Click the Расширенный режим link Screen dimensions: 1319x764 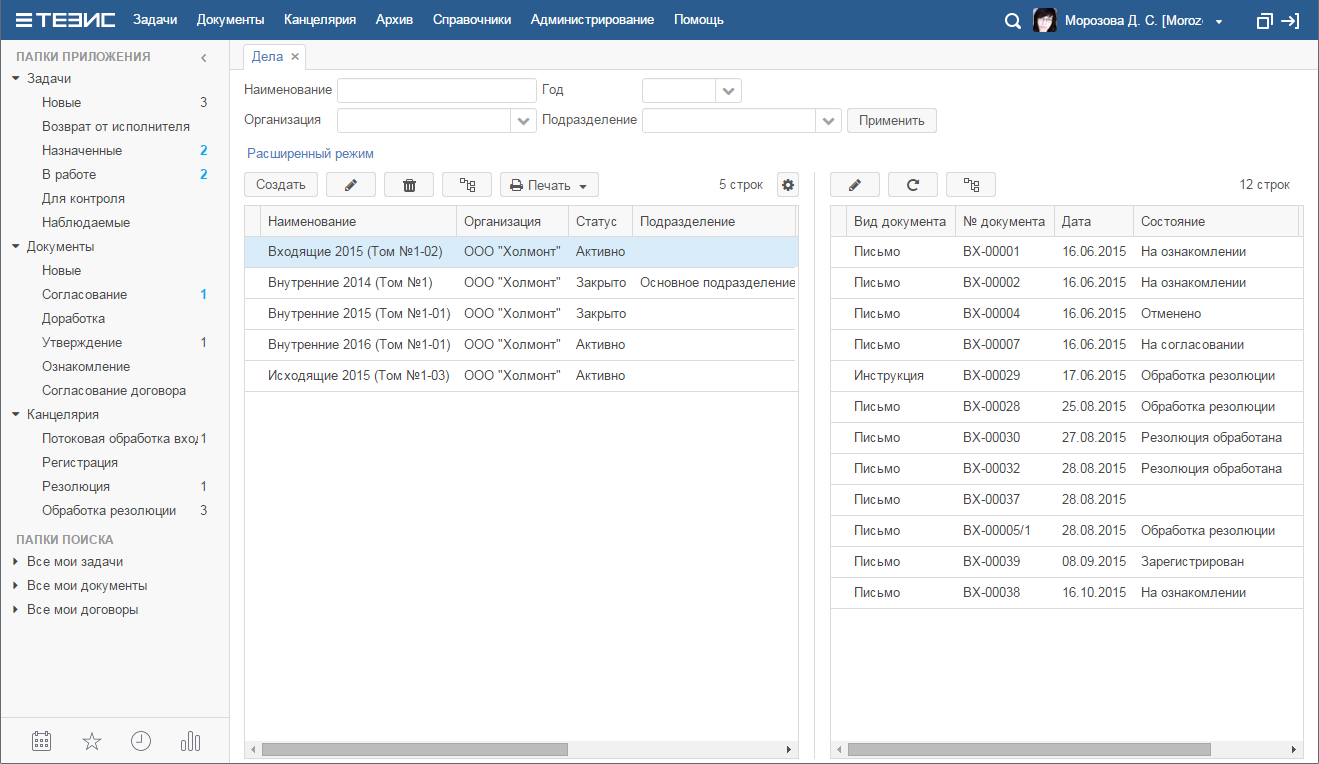(310, 154)
